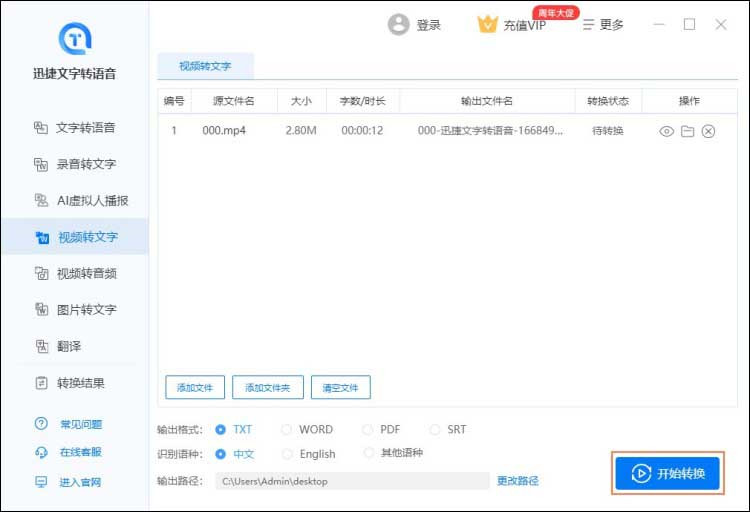Viewport: 750px width, 512px height.
Task: Select the 视频转文字 tab
Action: pyautogui.click(x=205, y=66)
